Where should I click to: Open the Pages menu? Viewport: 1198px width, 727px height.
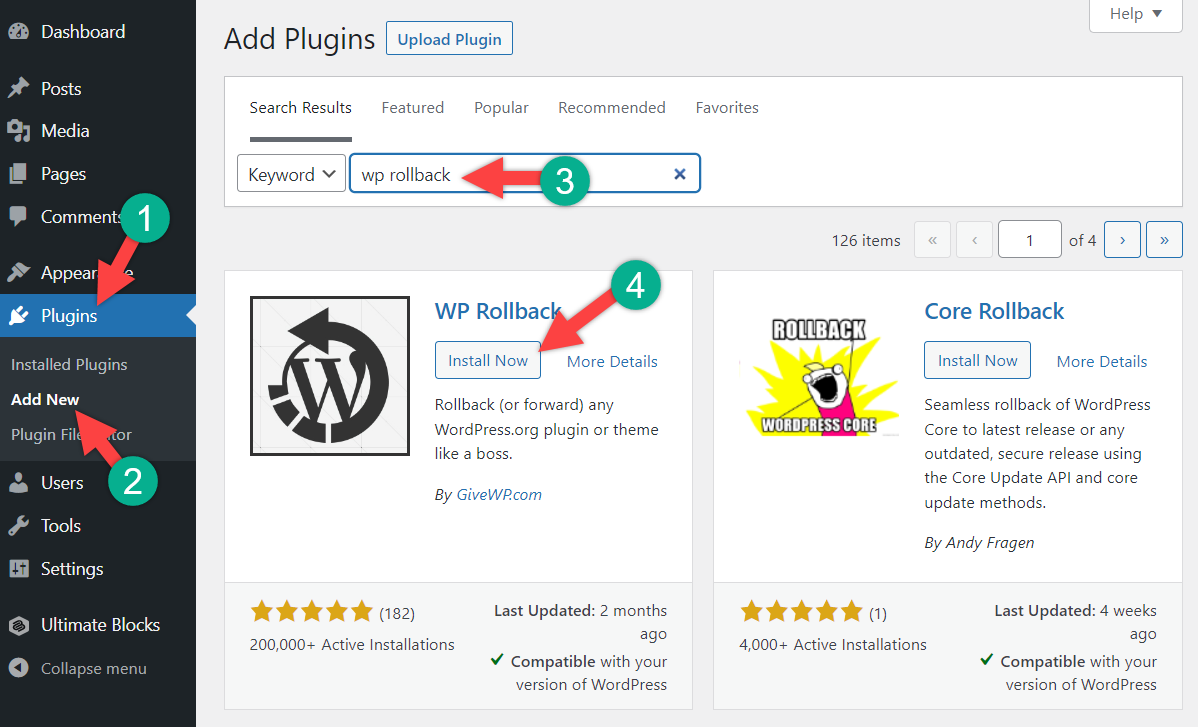pos(63,174)
